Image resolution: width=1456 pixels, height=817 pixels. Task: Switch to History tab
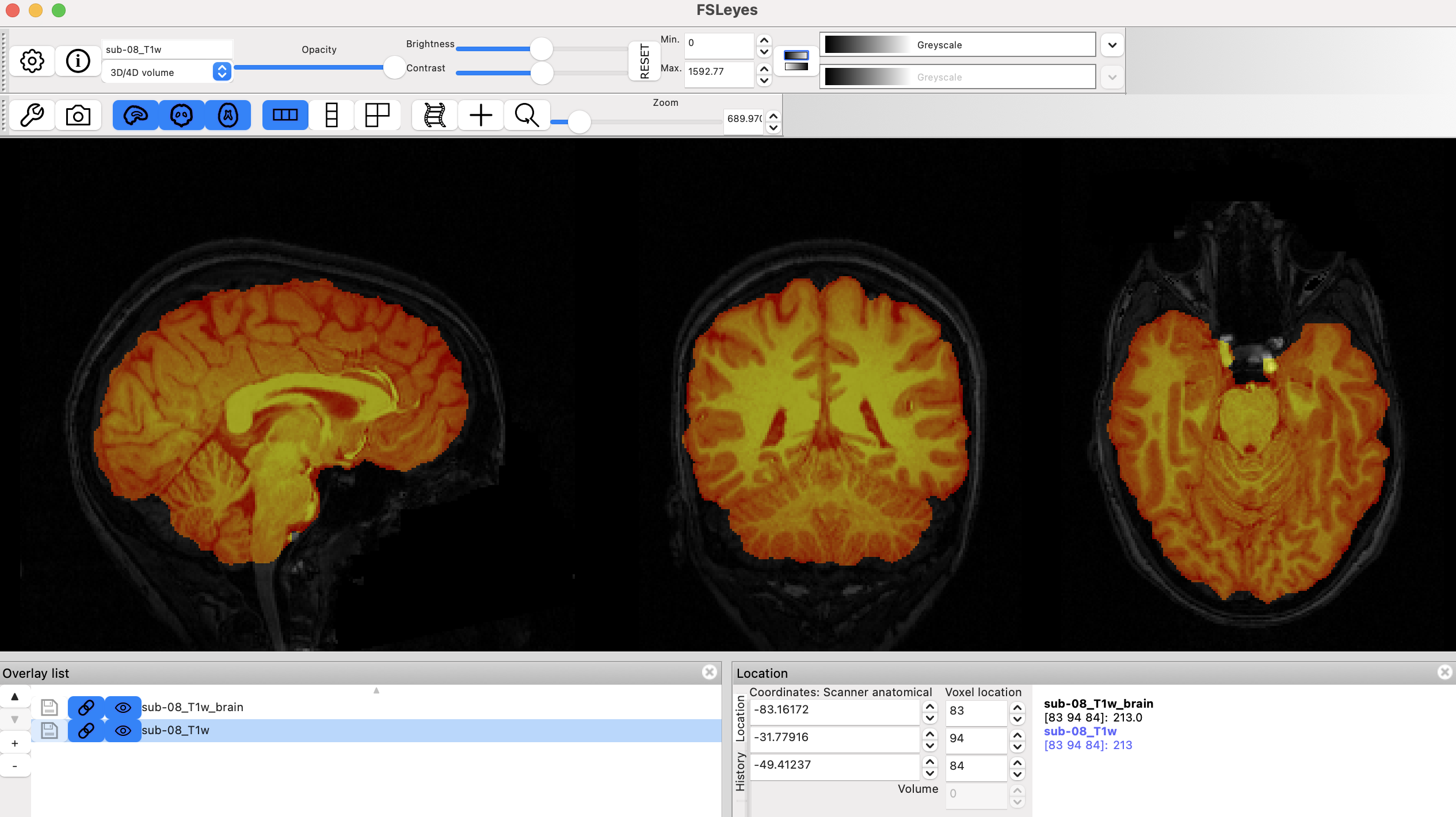click(x=740, y=771)
